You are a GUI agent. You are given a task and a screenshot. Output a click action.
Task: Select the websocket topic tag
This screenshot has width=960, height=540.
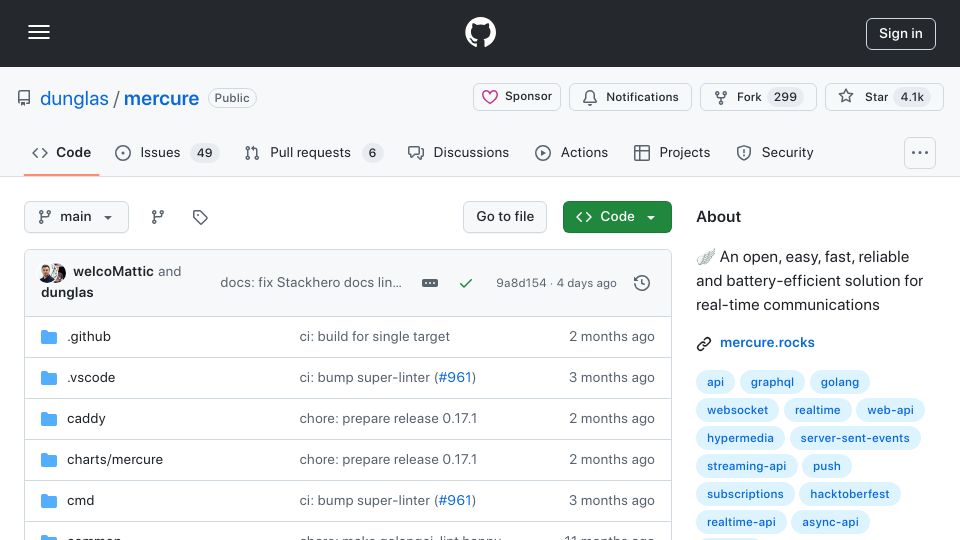coord(737,410)
